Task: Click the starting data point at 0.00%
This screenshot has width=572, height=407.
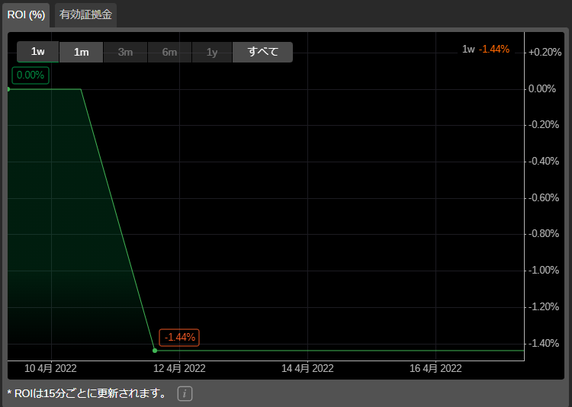Action: tap(8, 89)
